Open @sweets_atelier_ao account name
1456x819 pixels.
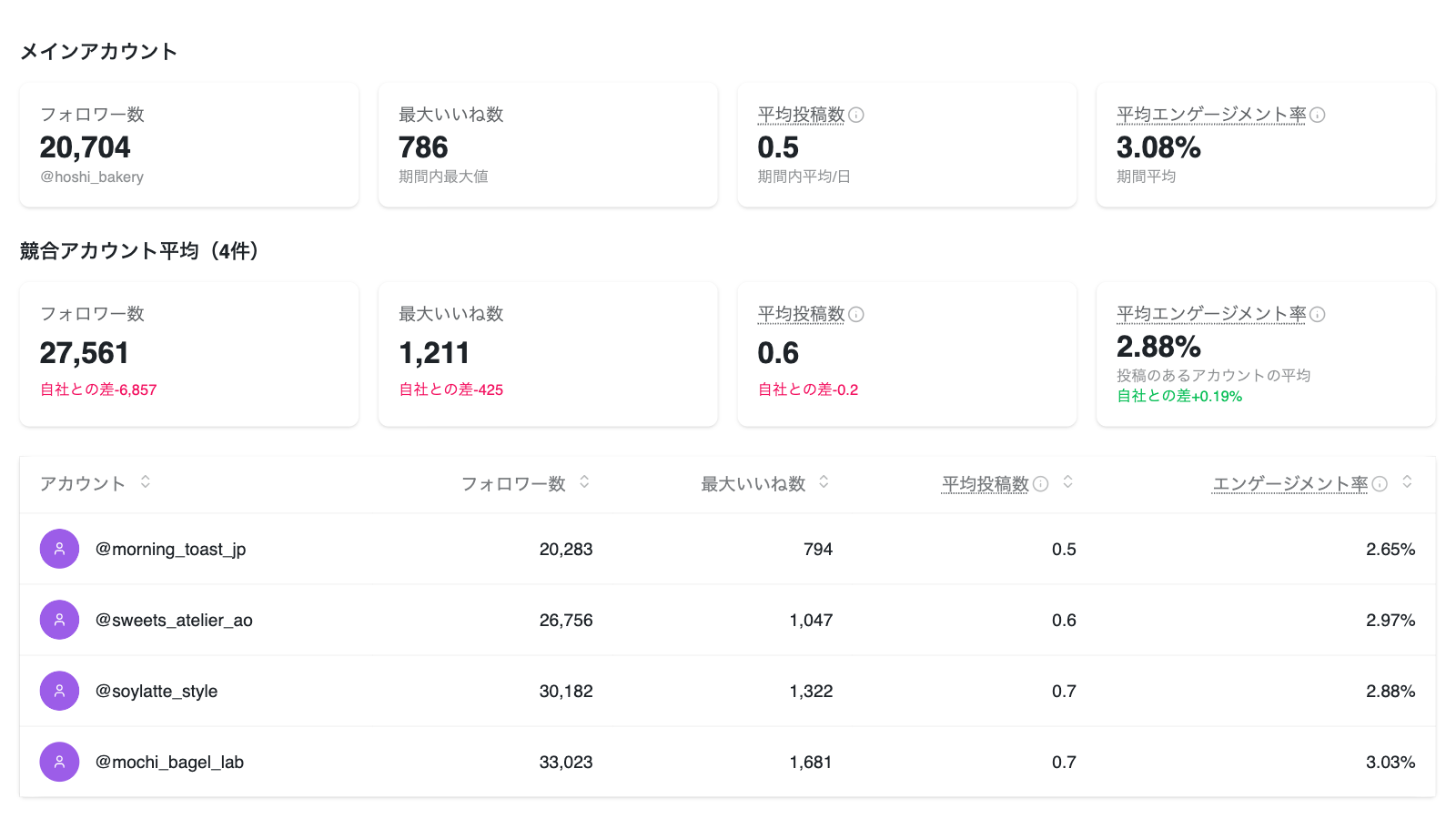coord(174,621)
